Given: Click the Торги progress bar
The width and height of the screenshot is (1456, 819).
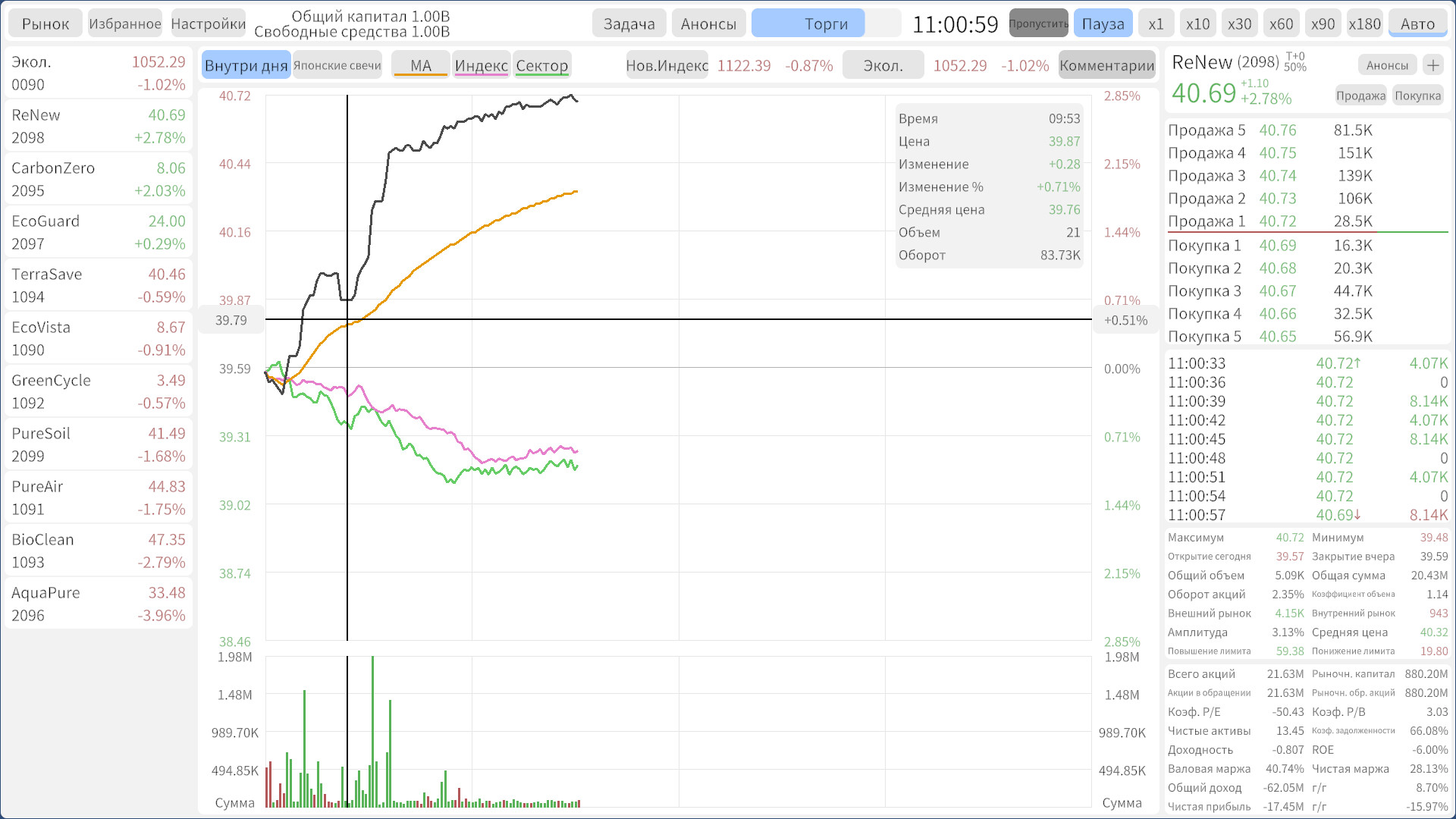Looking at the screenshot, I should (826, 24).
